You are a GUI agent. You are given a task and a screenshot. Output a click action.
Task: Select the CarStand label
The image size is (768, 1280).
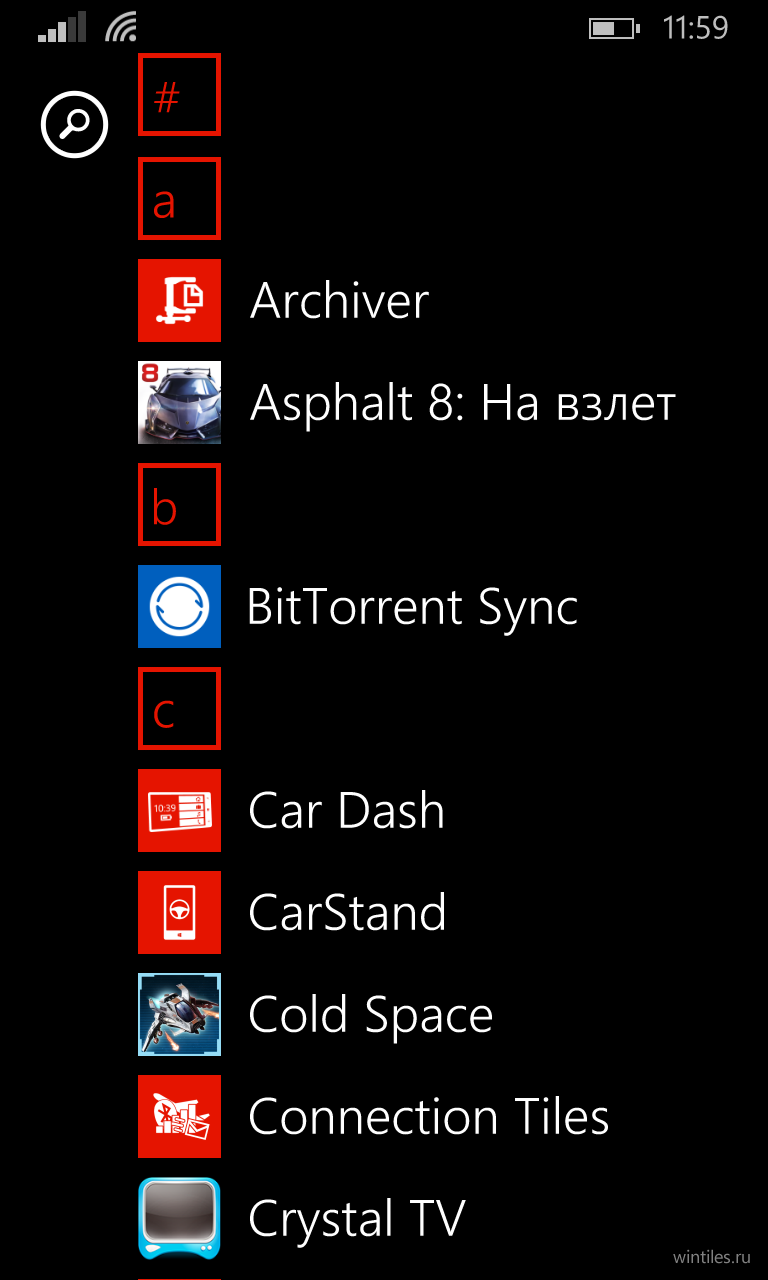click(347, 912)
